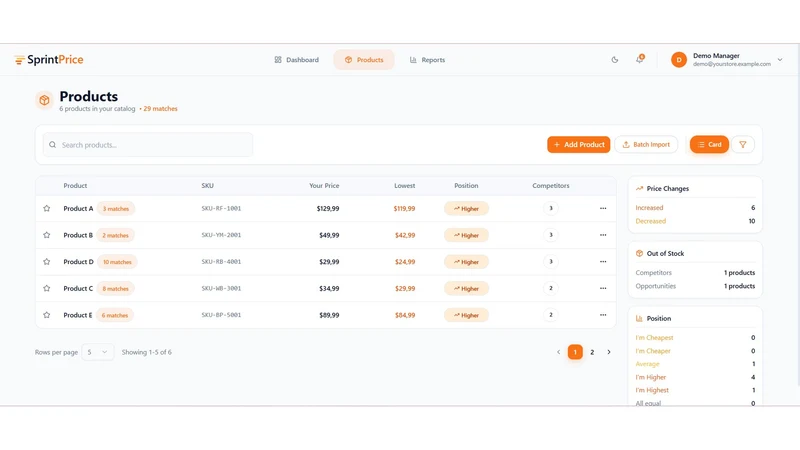Click the 6 matches badge for Product E
Viewport: 800px width, 450px height.
point(115,315)
